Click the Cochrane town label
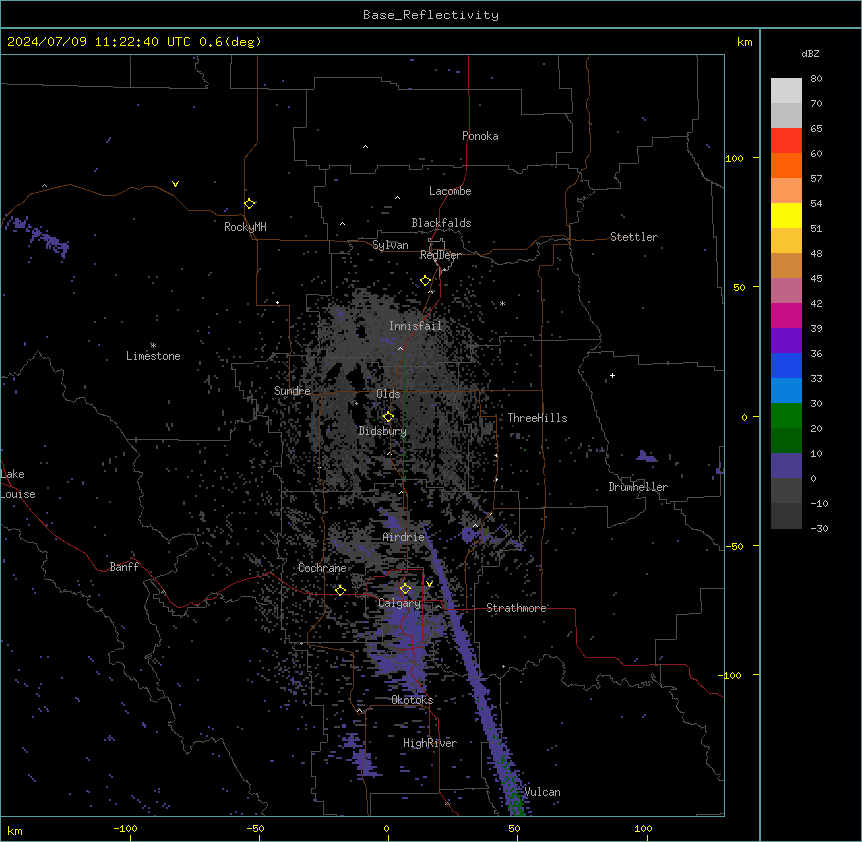This screenshot has width=862, height=842. pyautogui.click(x=322, y=568)
